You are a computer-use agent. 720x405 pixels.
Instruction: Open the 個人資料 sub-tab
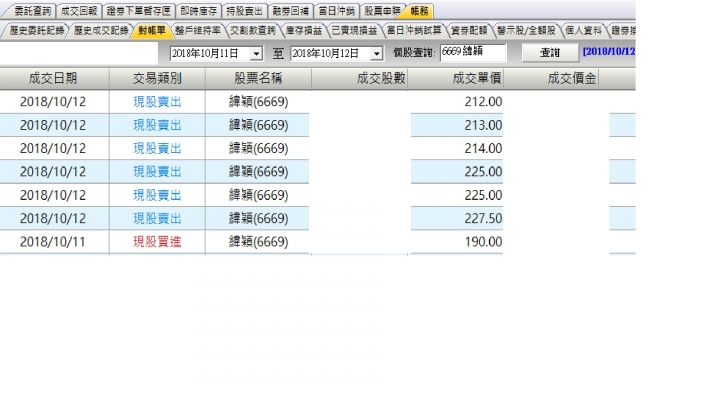tap(583, 31)
